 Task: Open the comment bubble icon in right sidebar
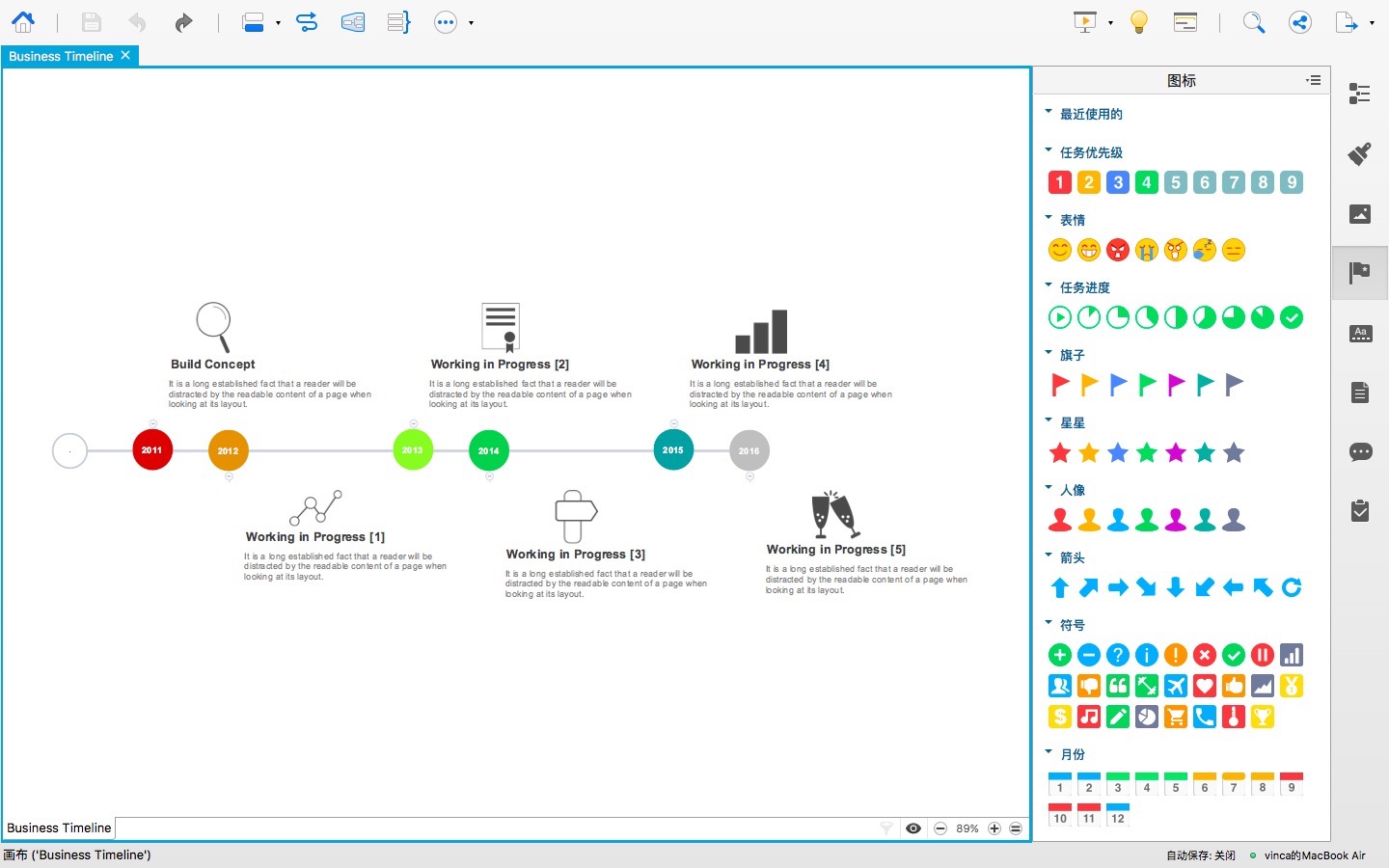(1360, 452)
